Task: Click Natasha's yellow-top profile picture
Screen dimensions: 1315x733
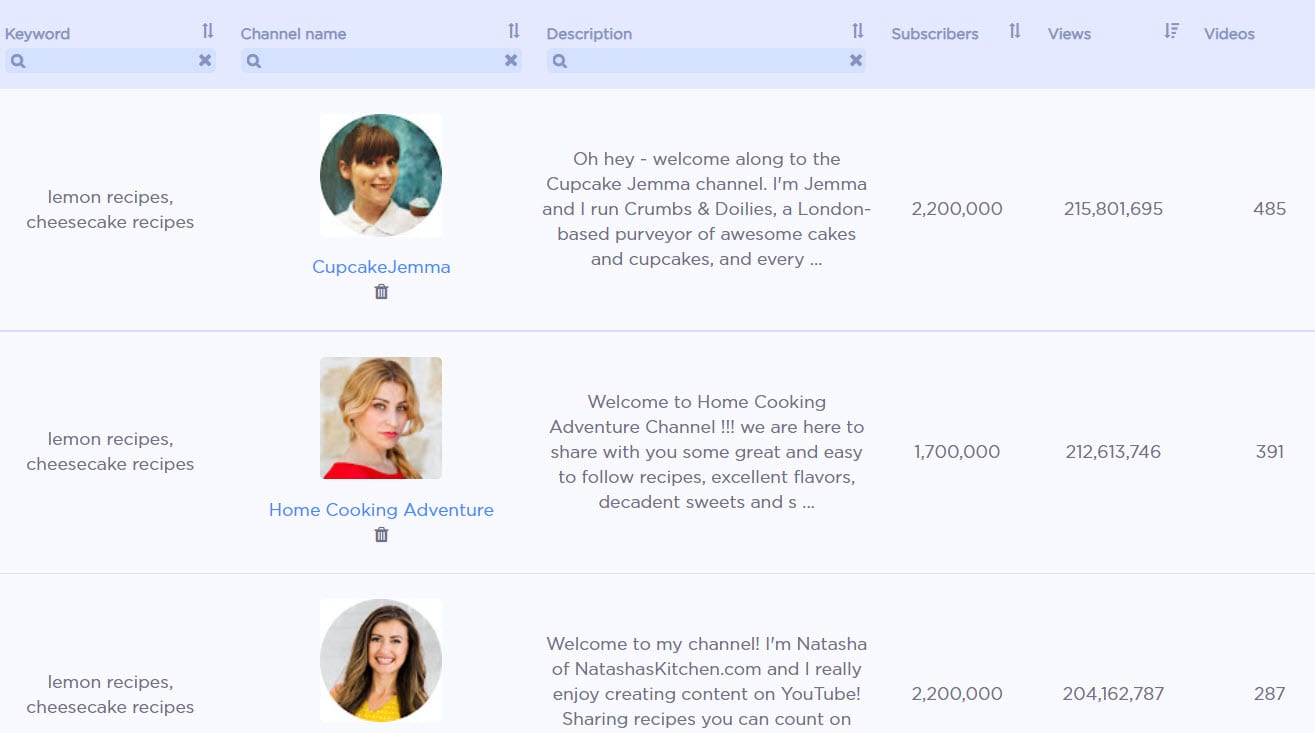Action: click(381, 660)
